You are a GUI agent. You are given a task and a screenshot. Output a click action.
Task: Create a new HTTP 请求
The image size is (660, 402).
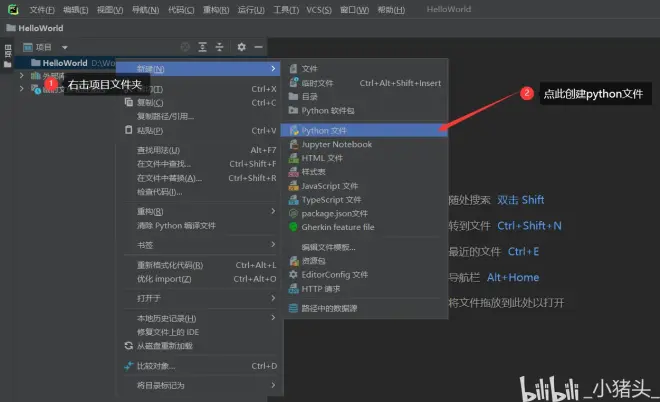point(364,289)
